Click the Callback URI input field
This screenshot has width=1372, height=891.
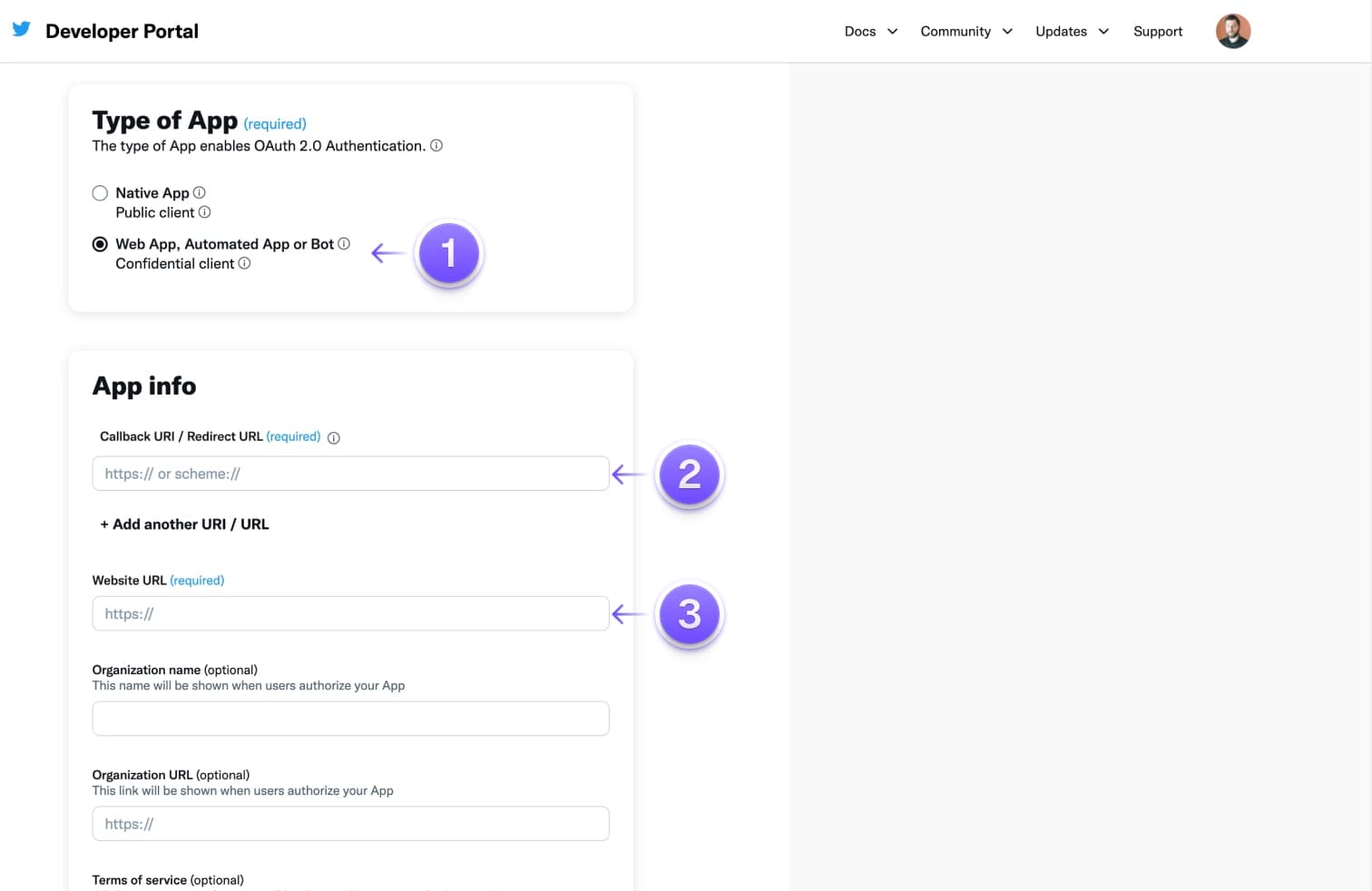tap(350, 473)
